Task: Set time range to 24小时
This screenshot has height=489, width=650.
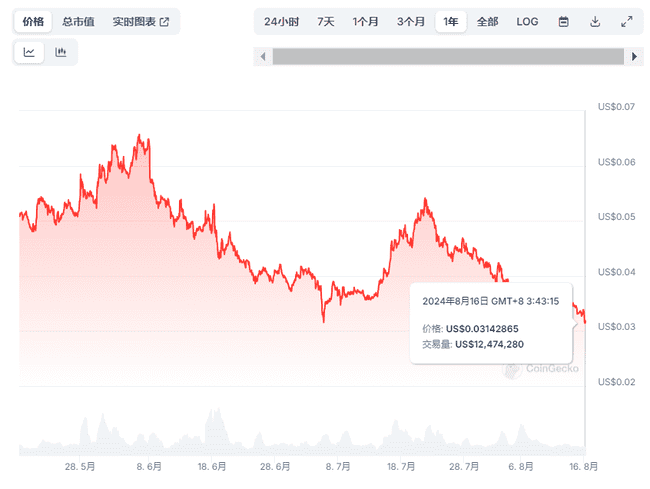Action: [x=281, y=21]
